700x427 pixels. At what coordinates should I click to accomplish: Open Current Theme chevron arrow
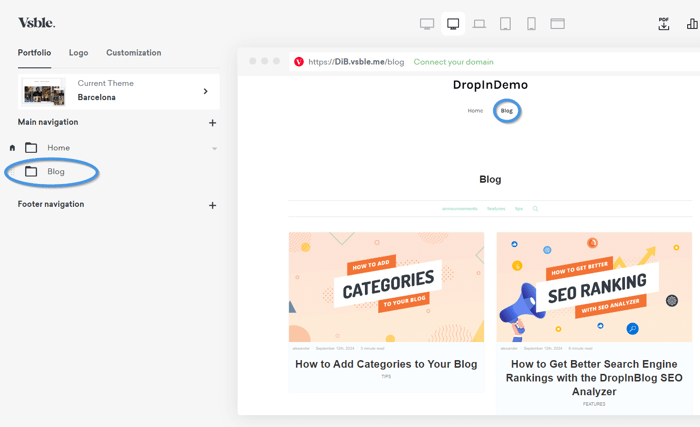(205, 91)
